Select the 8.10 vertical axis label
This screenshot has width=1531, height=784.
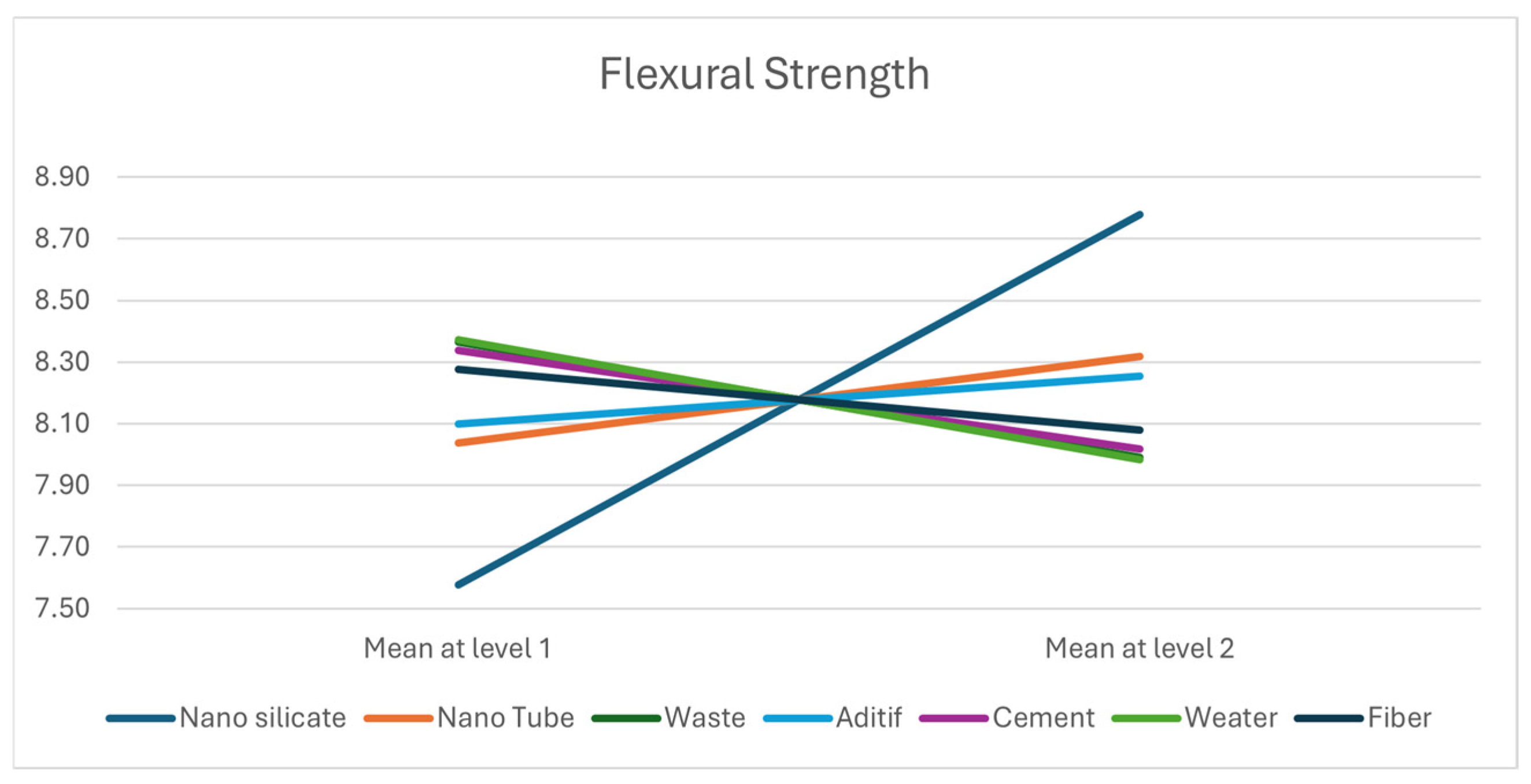pos(62,424)
